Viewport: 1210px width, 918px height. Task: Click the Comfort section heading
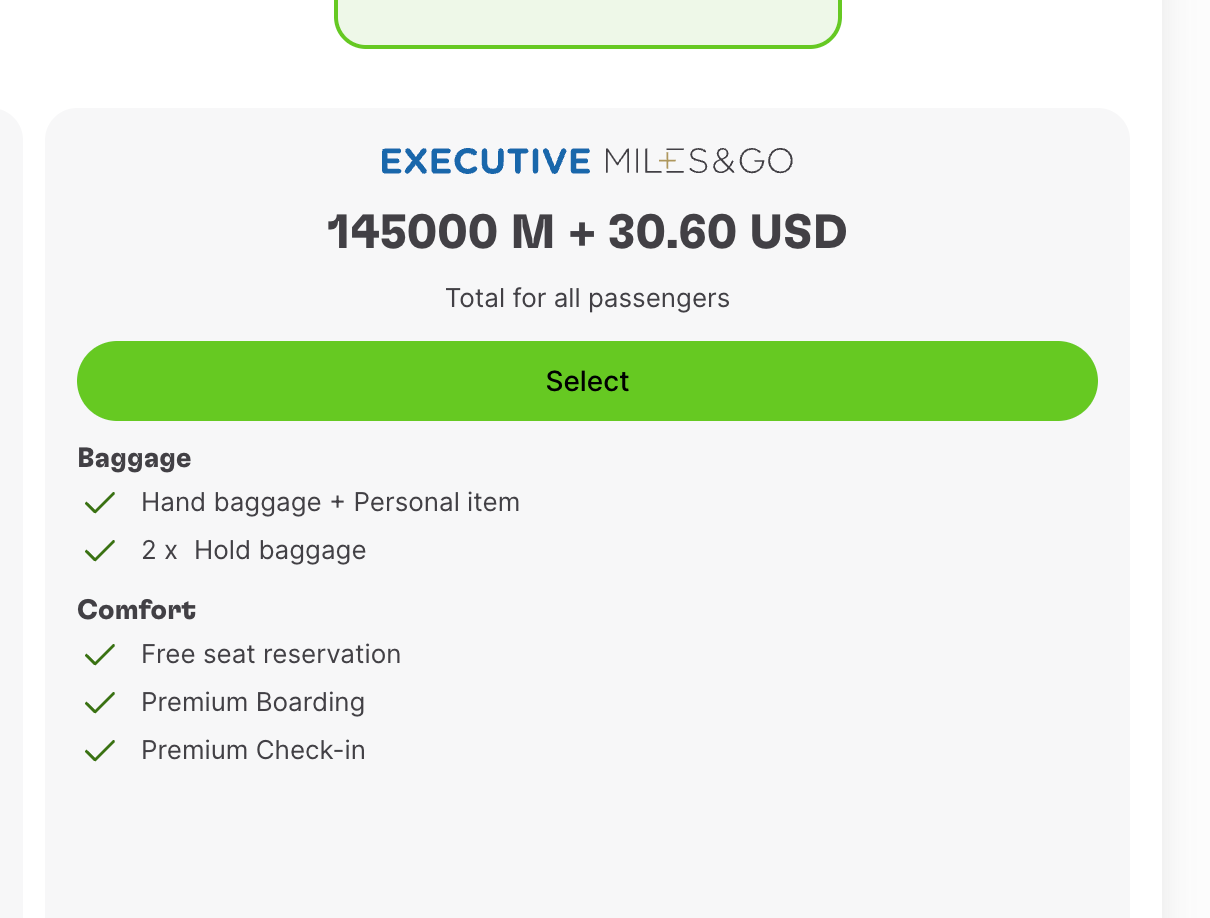(x=137, y=609)
